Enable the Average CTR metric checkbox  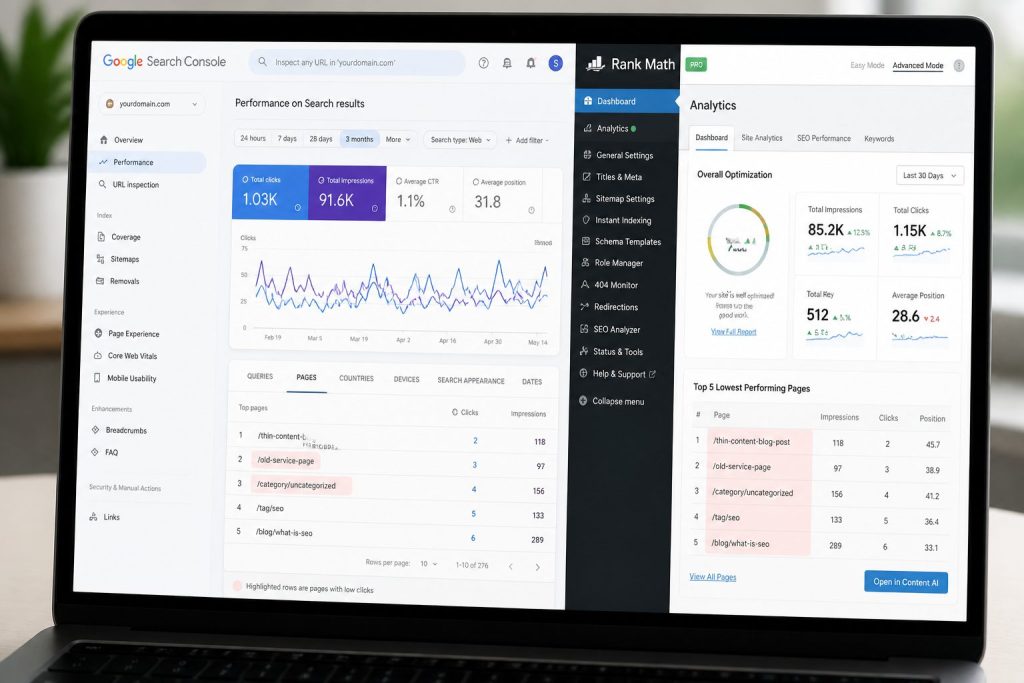pyautogui.click(x=399, y=182)
